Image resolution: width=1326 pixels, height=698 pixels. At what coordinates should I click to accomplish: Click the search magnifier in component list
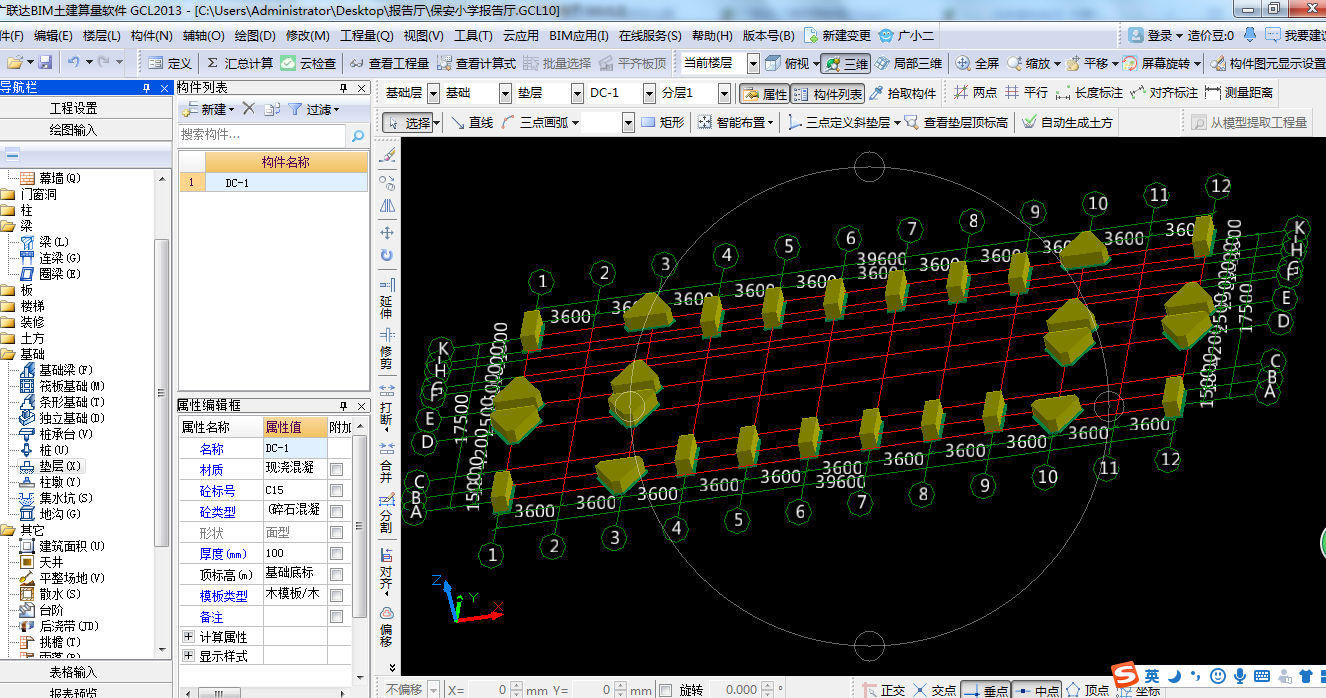[x=358, y=135]
